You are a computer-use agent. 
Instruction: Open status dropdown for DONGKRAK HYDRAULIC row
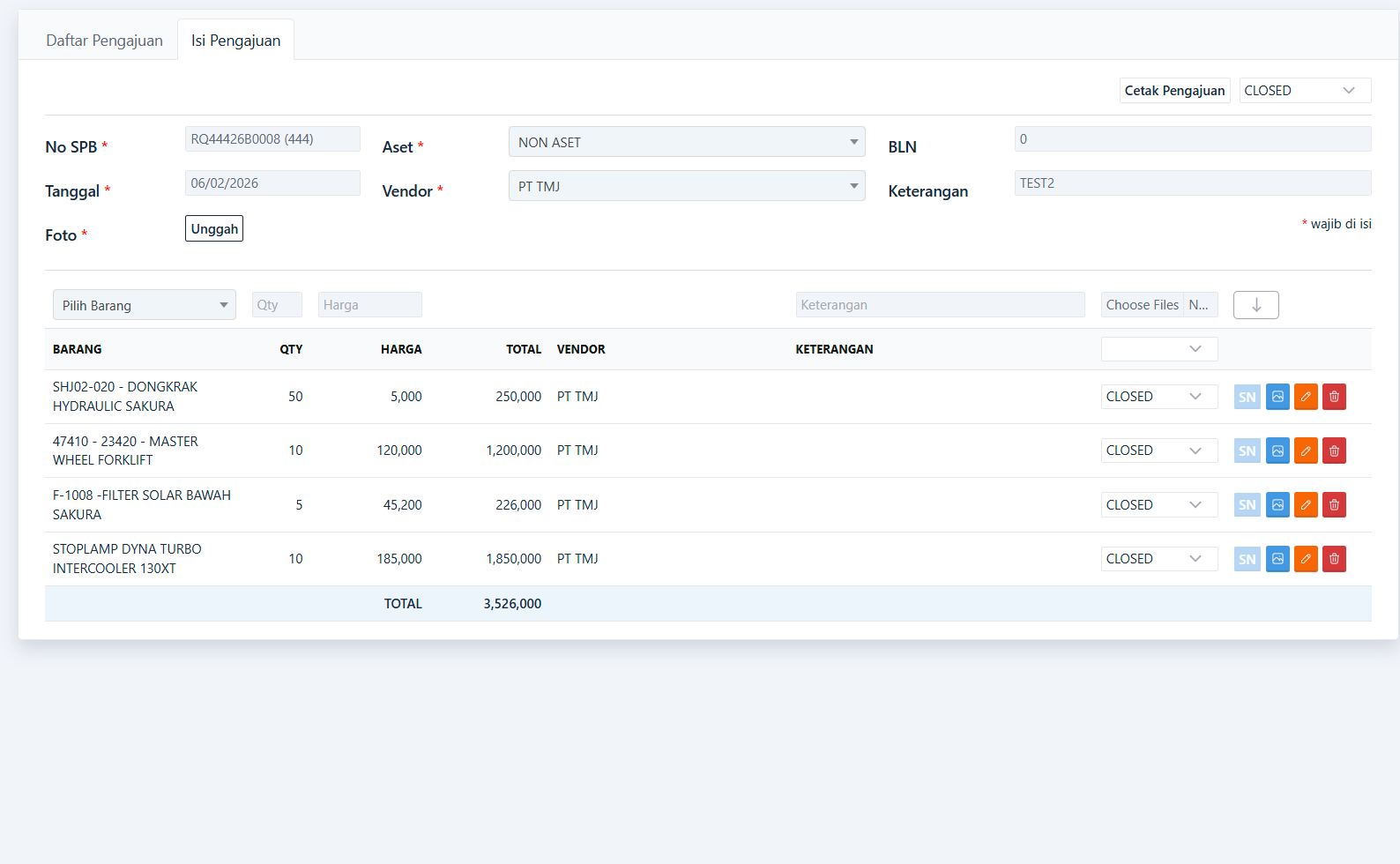[x=1158, y=397]
